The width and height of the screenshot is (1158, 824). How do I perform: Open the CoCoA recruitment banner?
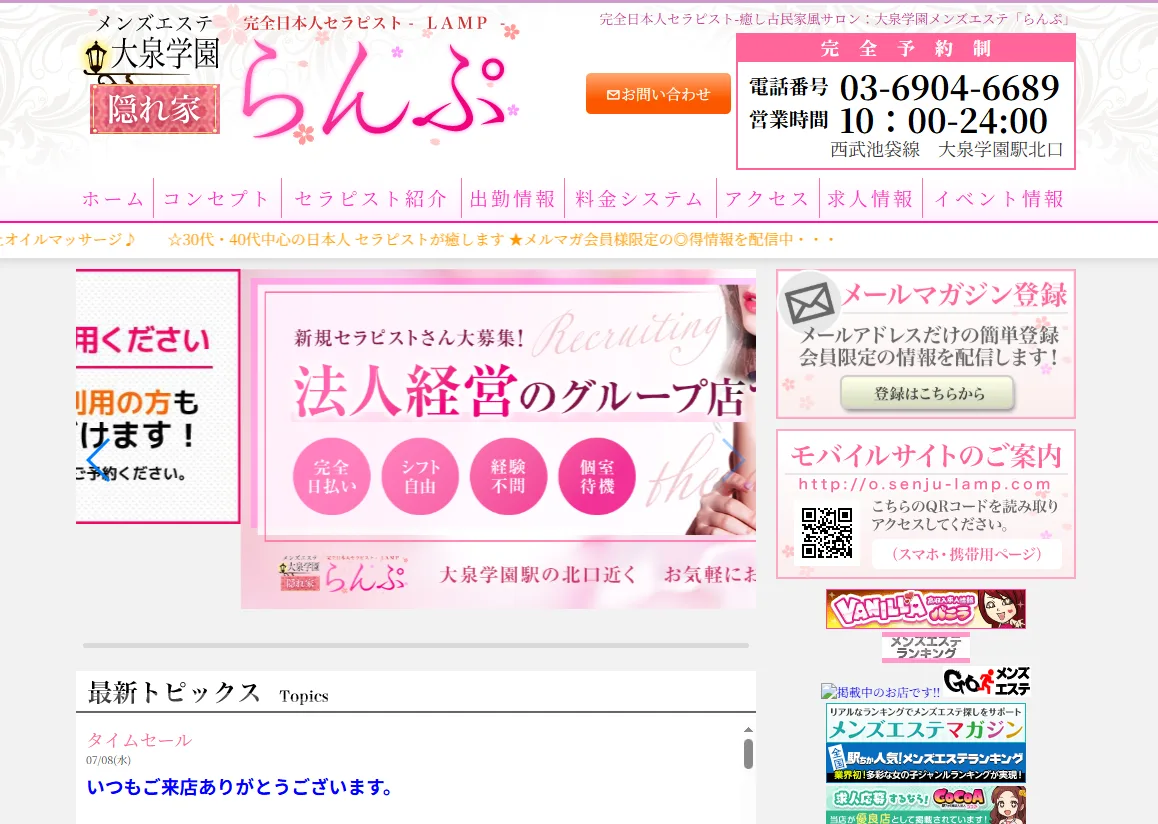(x=925, y=806)
